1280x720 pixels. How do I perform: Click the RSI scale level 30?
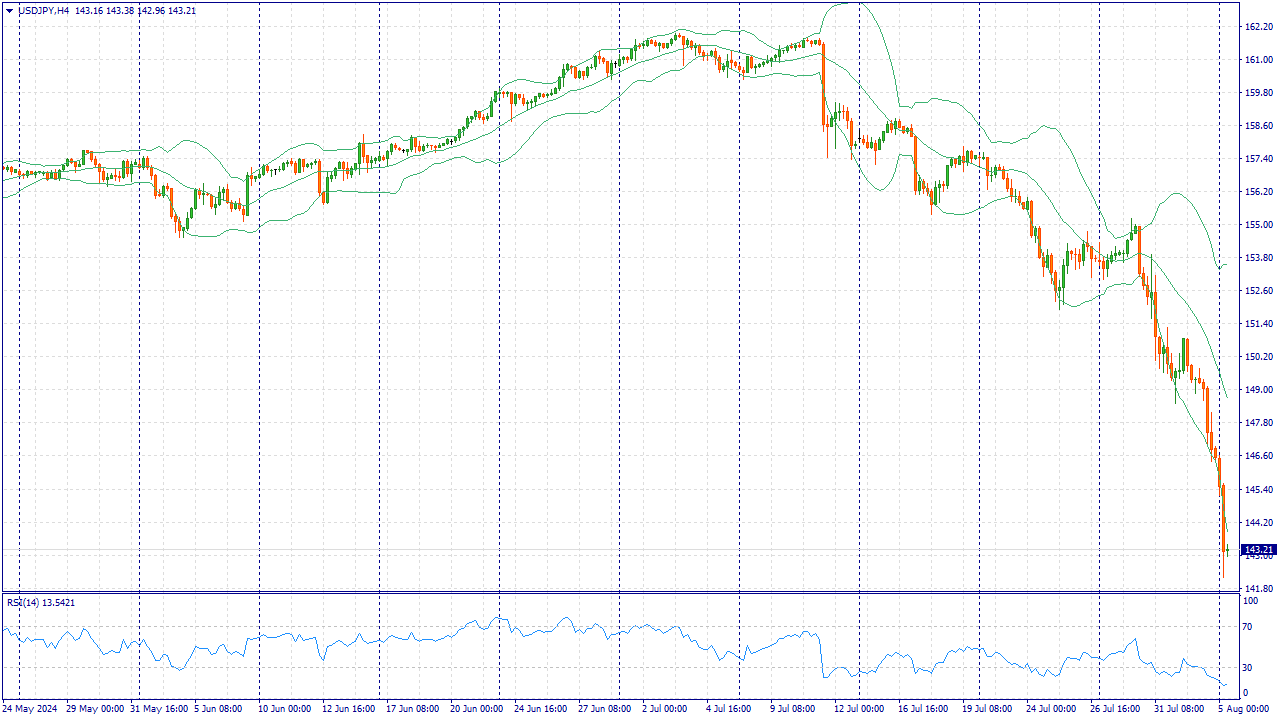pyautogui.click(x=1248, y=667)
